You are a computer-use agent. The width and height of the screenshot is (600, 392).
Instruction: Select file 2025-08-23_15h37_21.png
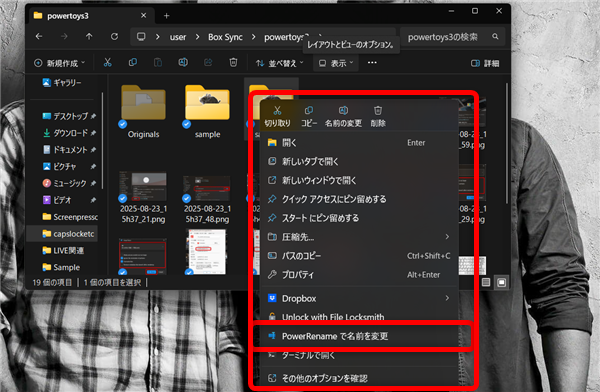click(x=143, y=198)
